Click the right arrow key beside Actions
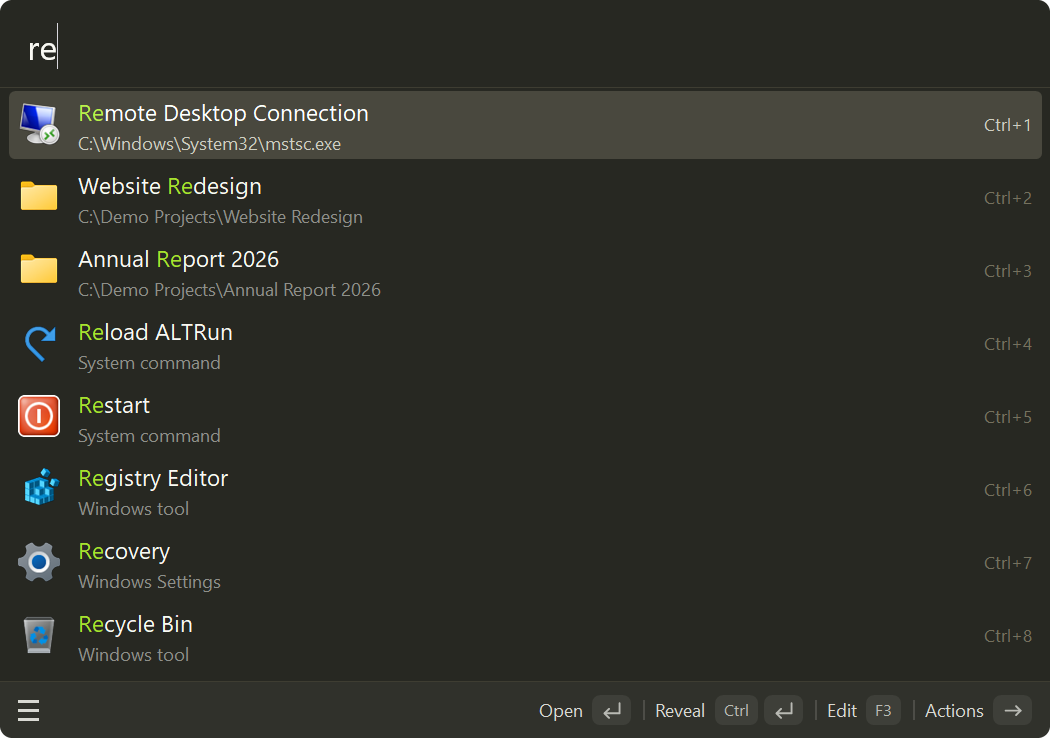 pyautogui.click(x=1012, y=711)
